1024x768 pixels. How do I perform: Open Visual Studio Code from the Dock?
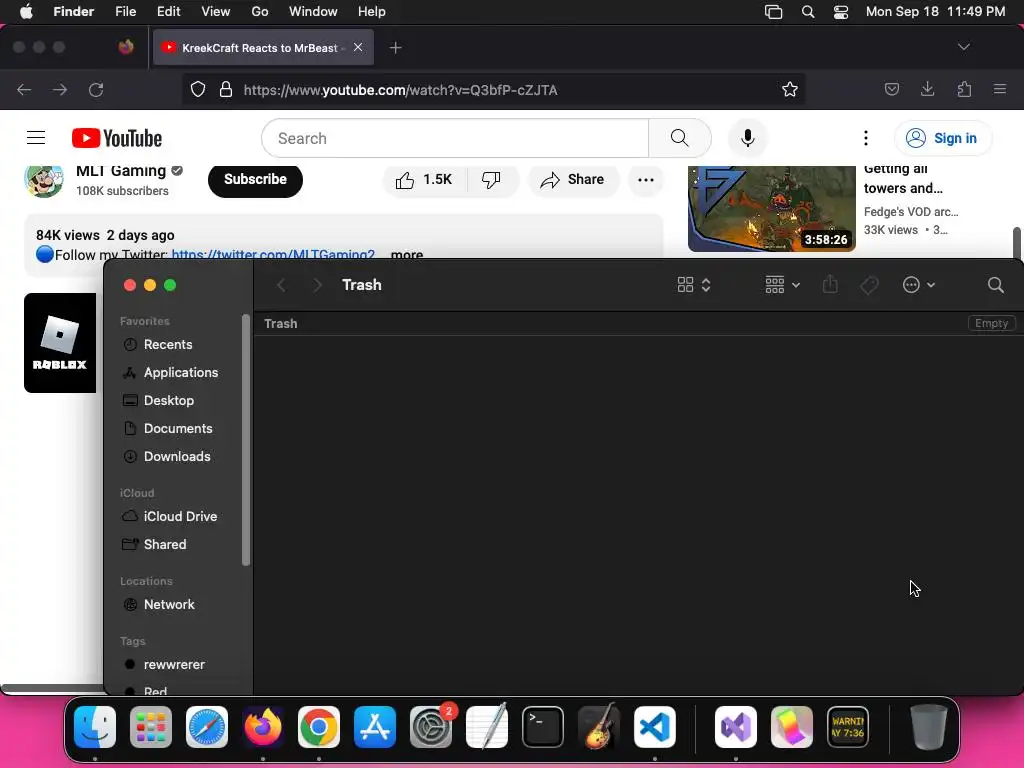[654, 727]
